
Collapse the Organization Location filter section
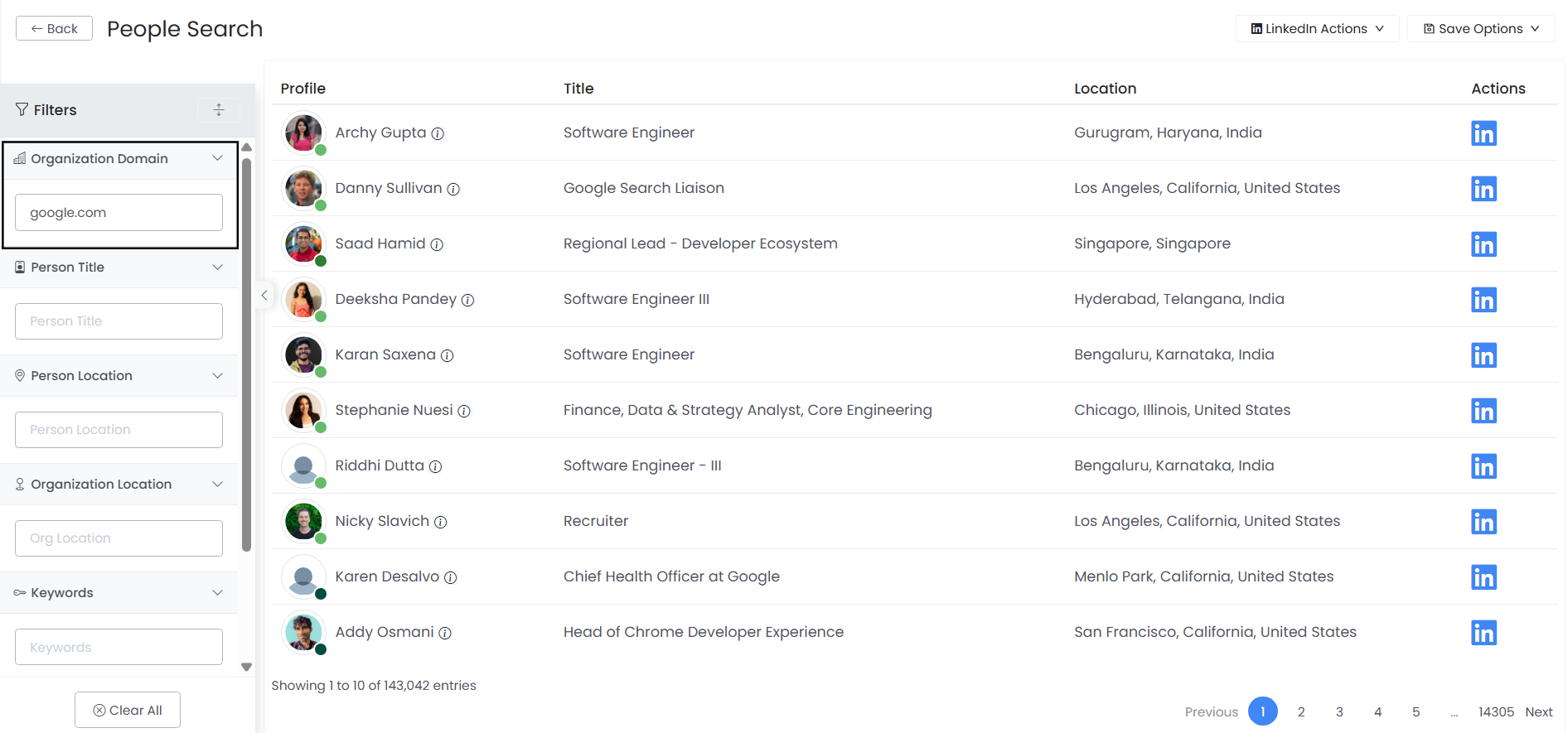pos(217,484)
